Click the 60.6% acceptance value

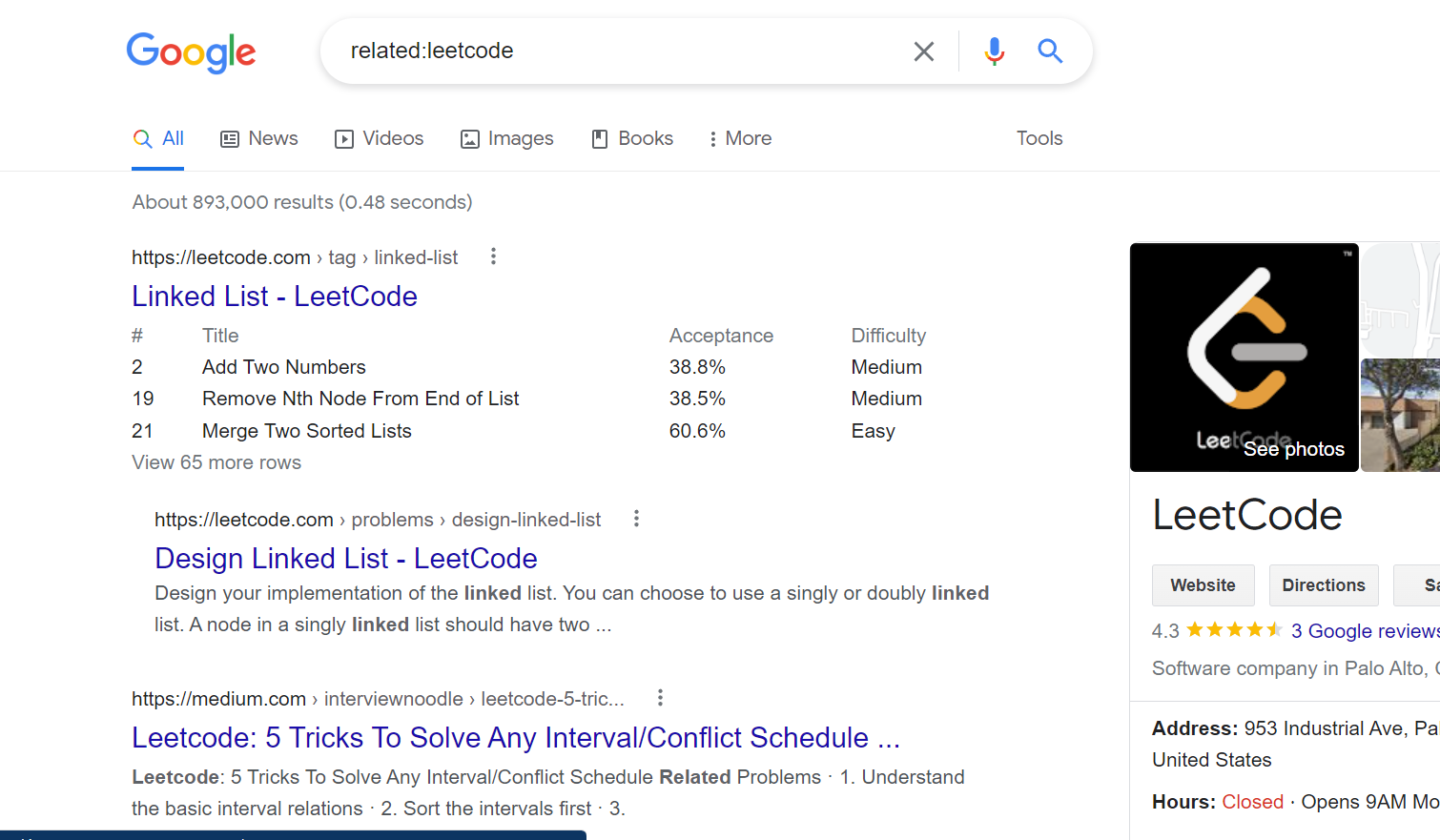click(x=697, y=431)
